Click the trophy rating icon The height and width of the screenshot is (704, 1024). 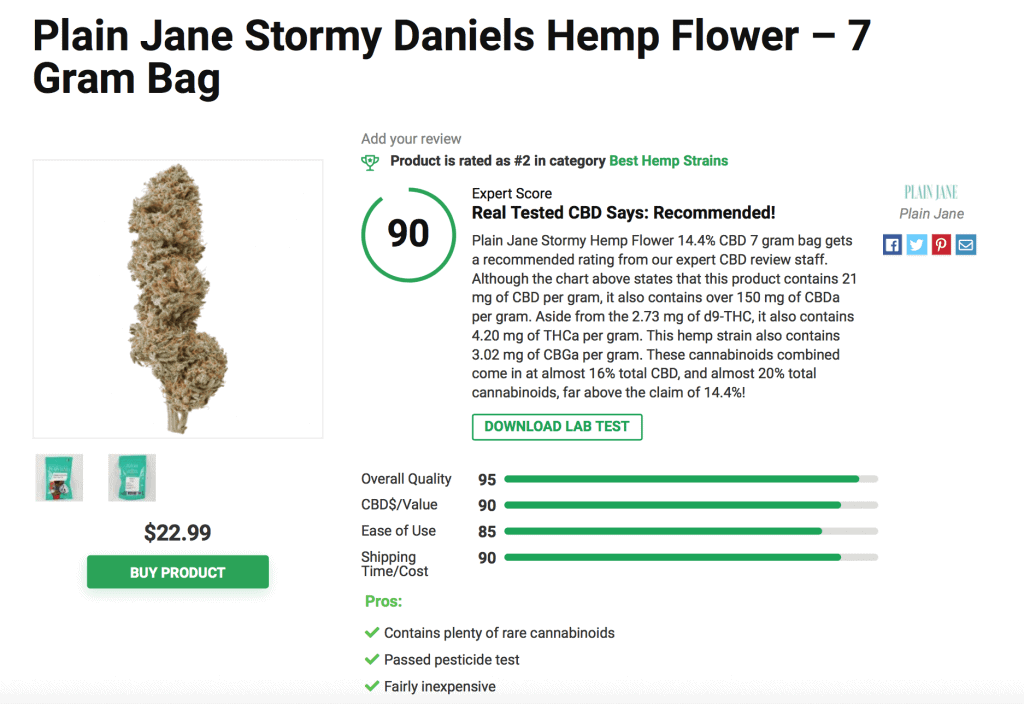[x=370, y=162]
